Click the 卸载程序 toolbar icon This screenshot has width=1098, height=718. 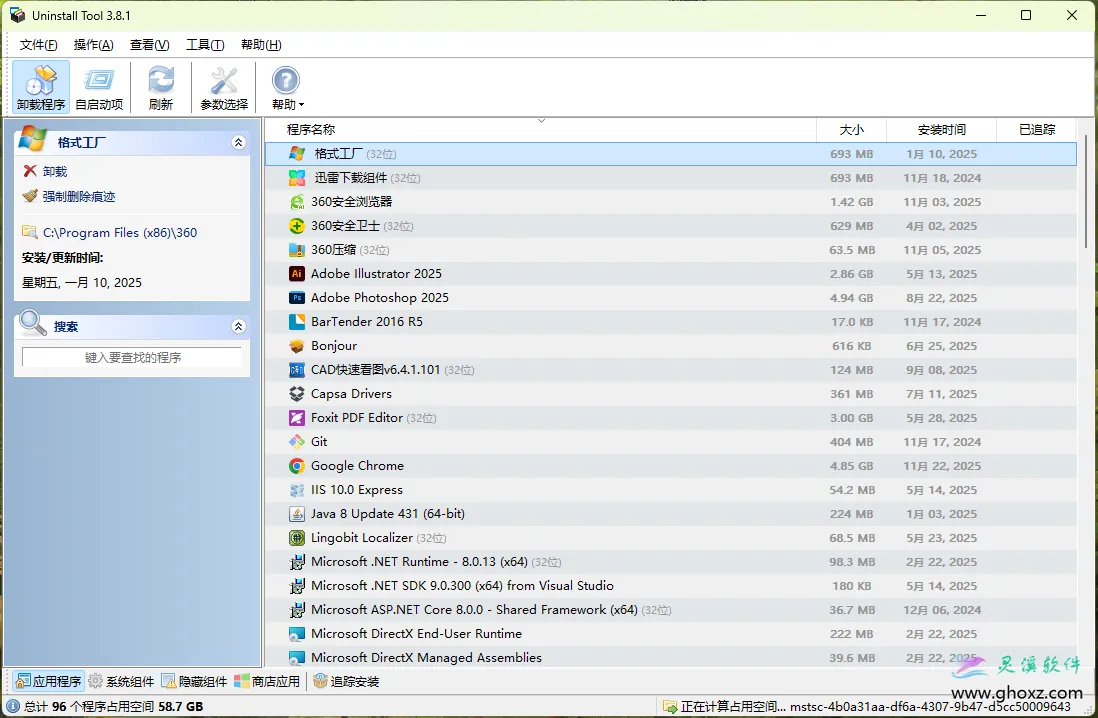pos(39,86)
